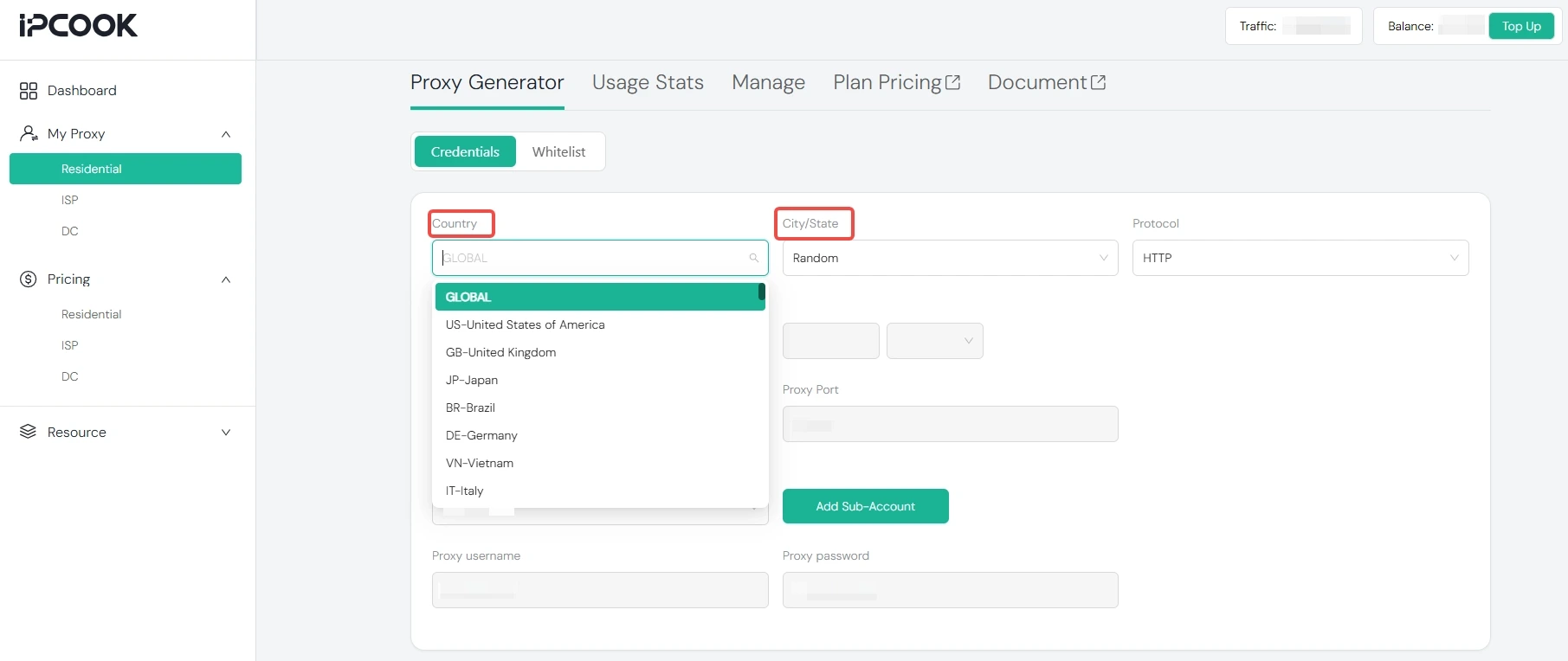The width and height of the screenshot is (1568, 661).
Task: Choose BR-Brazil option
Action: tap(600, 408)
